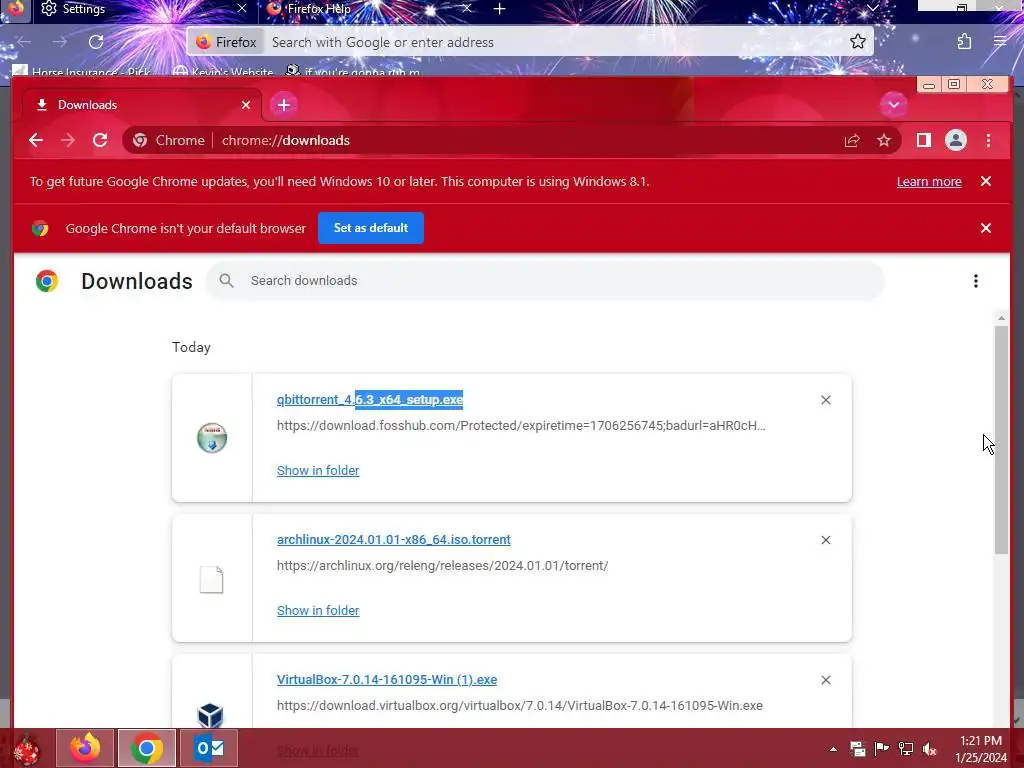The width and height of the screenshot is (1024, 768).
Task: Open archlinux-2024.01.01-x86_64.iso.torrent file link
Action: pos(394,539)
